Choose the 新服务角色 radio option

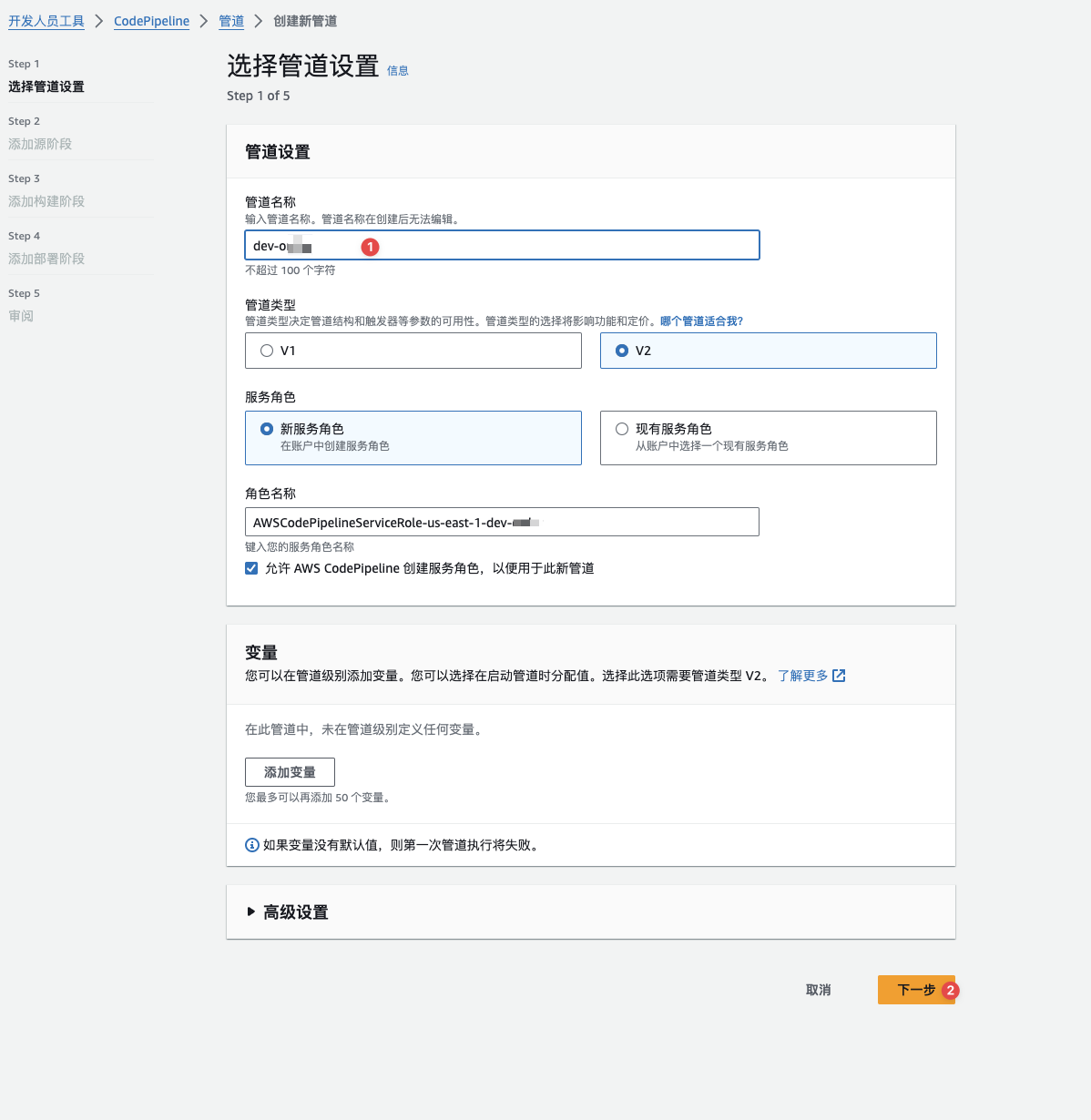pyautogui.click(x=267, y=429)
